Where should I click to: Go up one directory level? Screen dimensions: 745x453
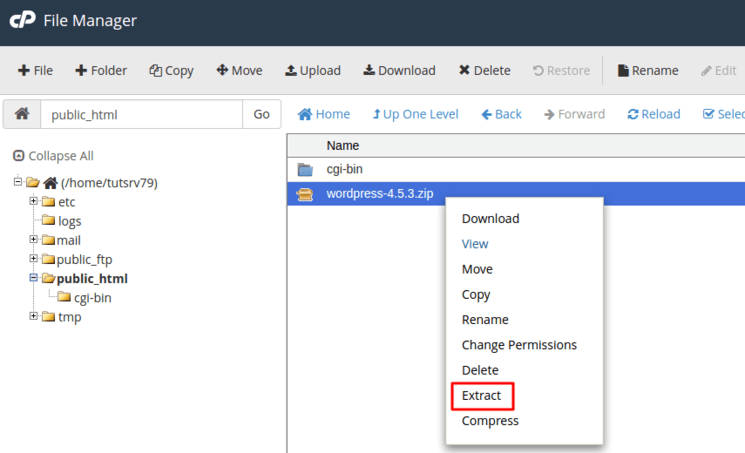pyautogui.click(x=415, y=114)
